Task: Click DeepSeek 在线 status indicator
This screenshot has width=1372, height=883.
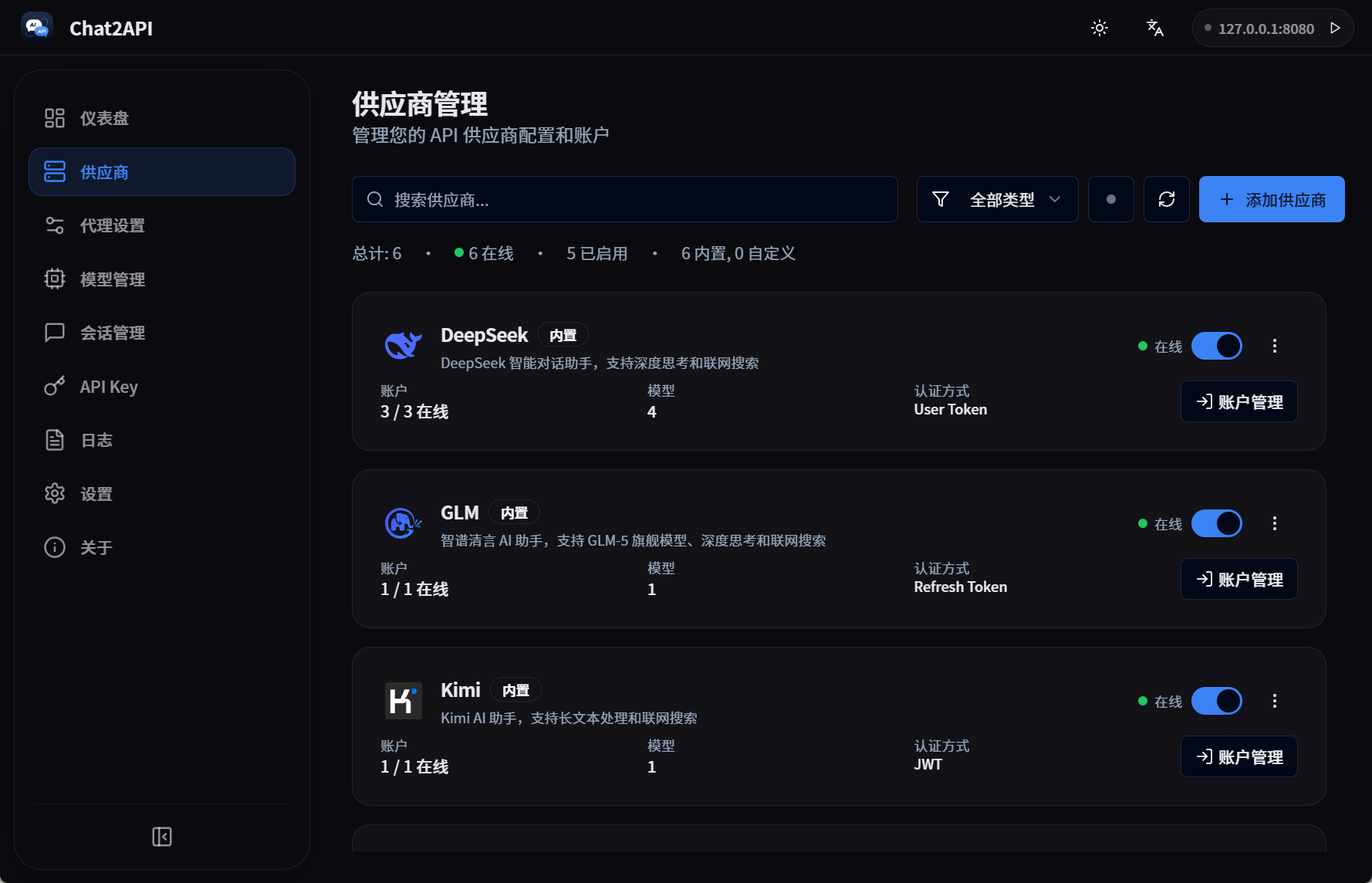Action: [1161, 347]
